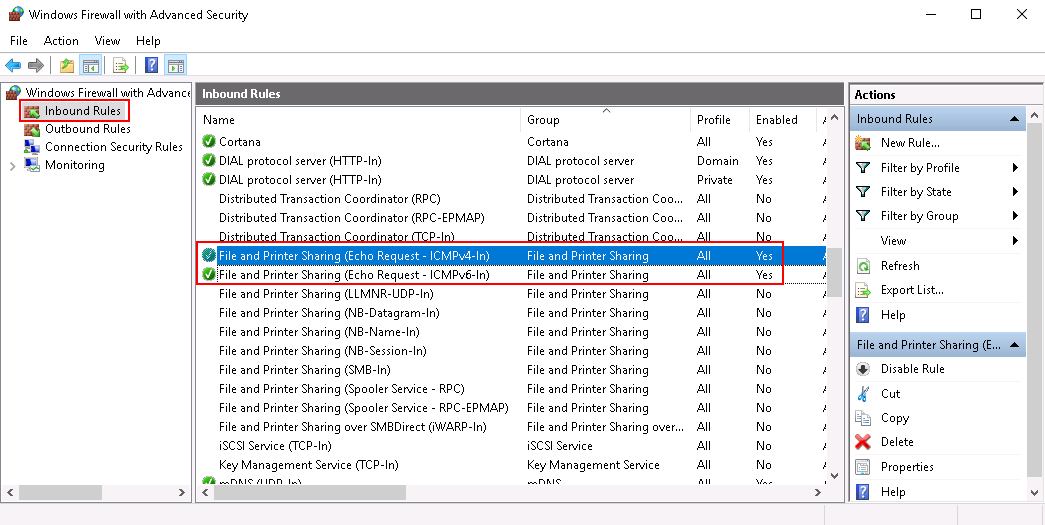Click the Back arrow toolbar icon
The image size is (1045, 525).
click(13, 65)
